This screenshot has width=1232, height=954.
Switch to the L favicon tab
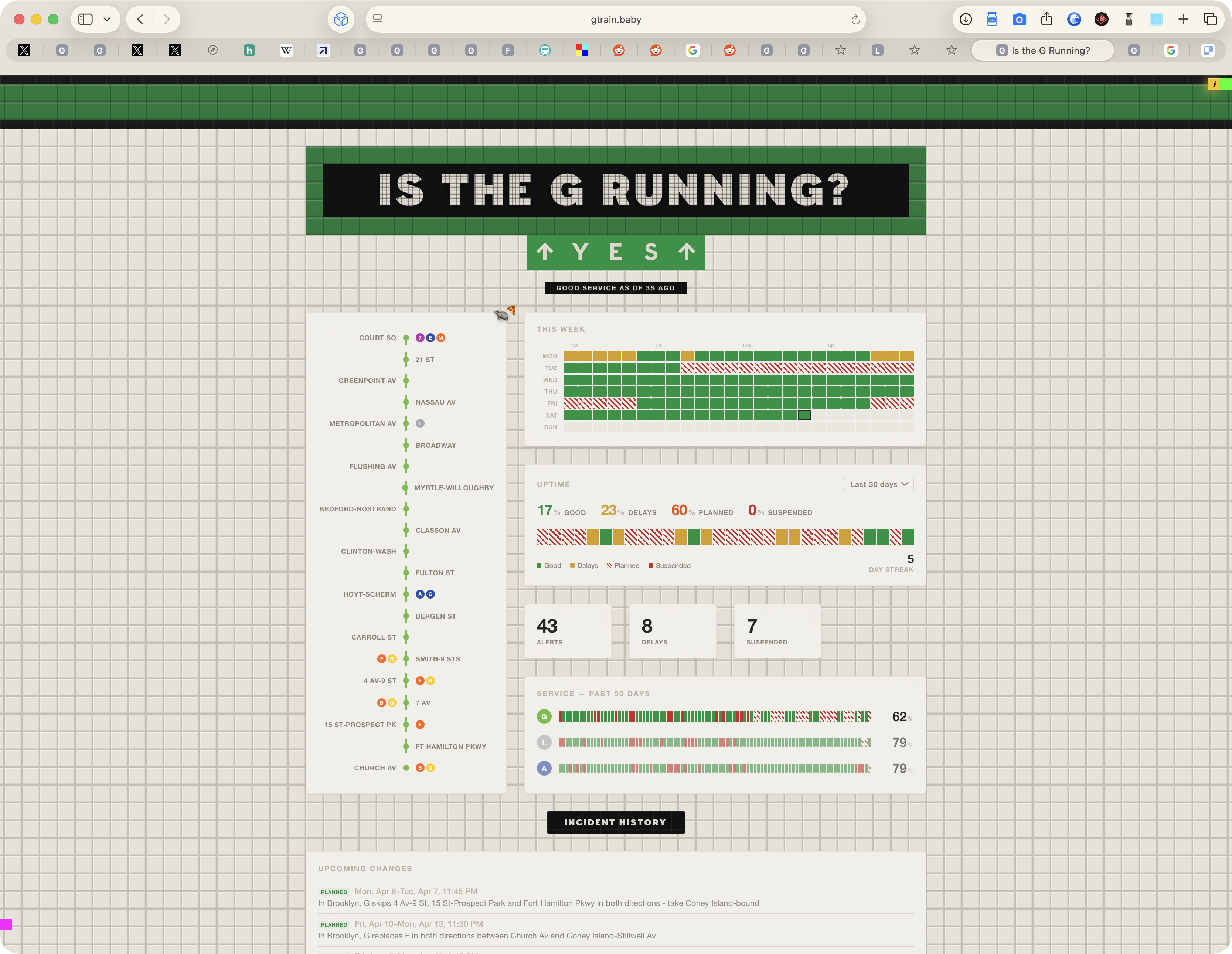click(877, 50)
